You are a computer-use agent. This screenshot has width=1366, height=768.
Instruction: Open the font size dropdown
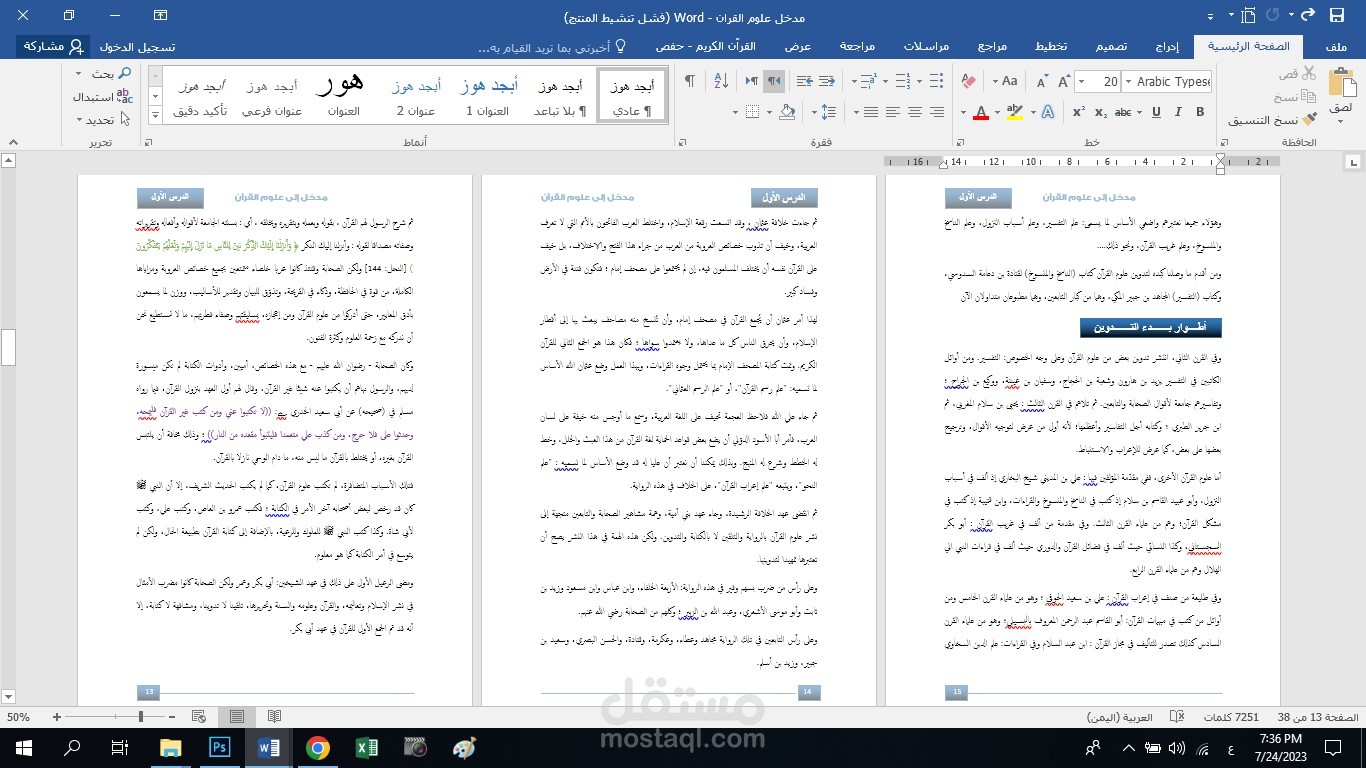point(1081,81)
